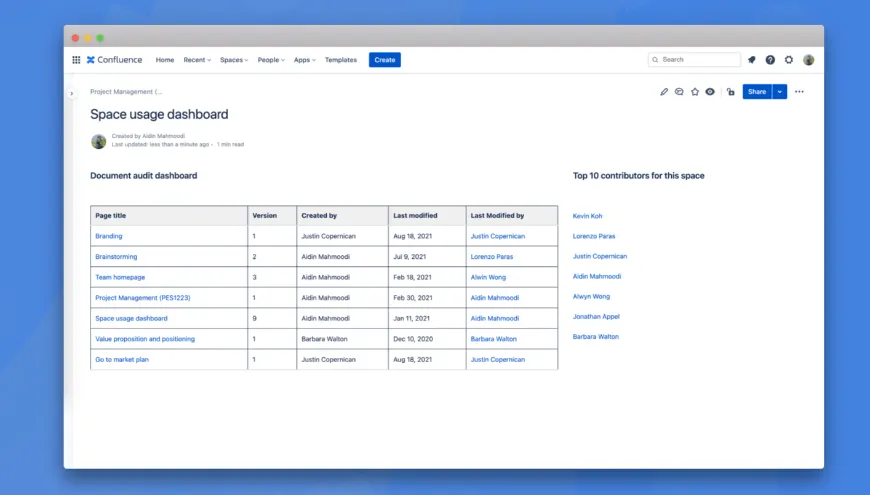
Task: Edit the page with the pencil icon
Action: pyautogui.click(x=664, y=92)
